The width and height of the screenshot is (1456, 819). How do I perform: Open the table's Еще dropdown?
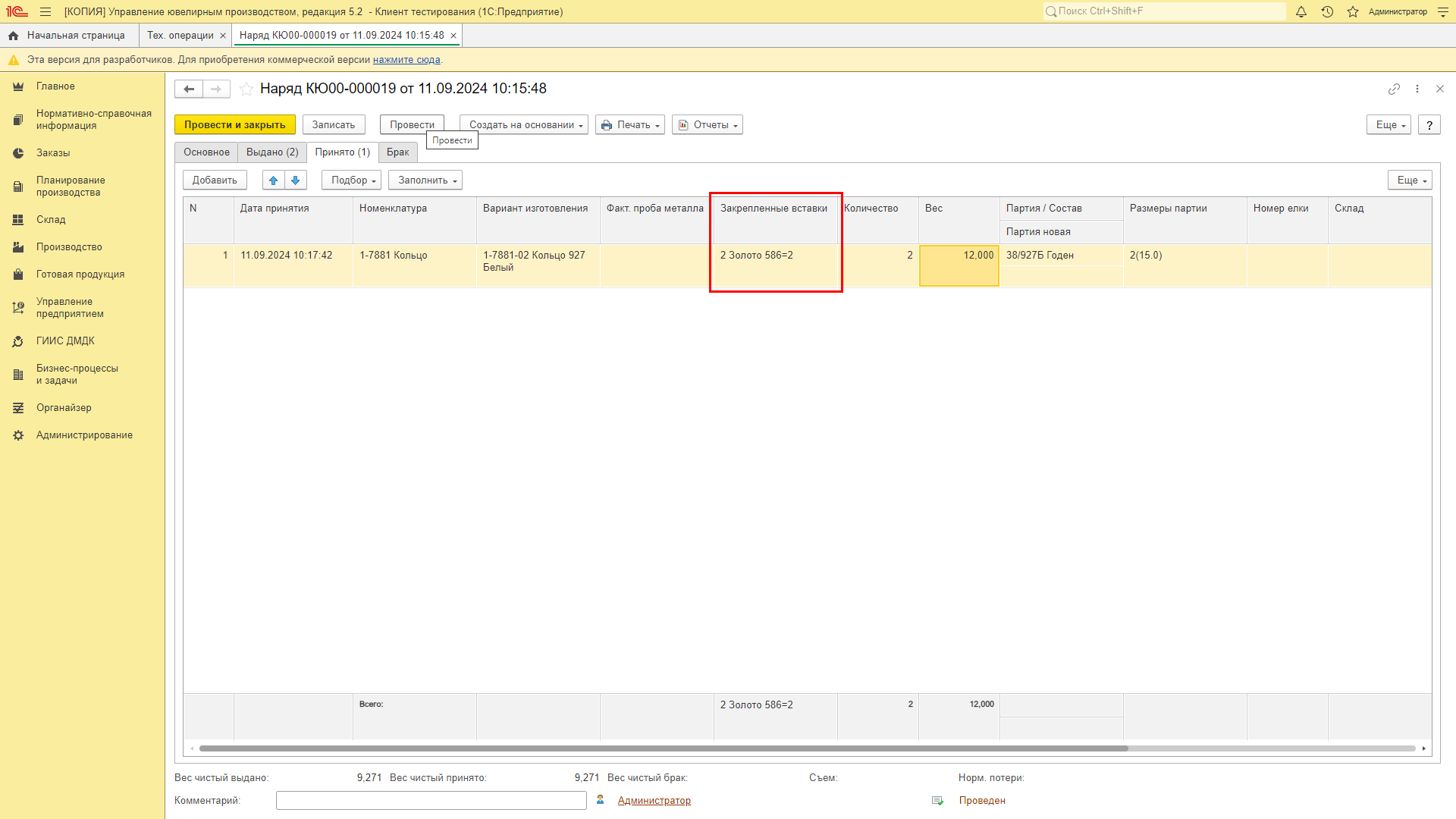(x=1410, y=180)
